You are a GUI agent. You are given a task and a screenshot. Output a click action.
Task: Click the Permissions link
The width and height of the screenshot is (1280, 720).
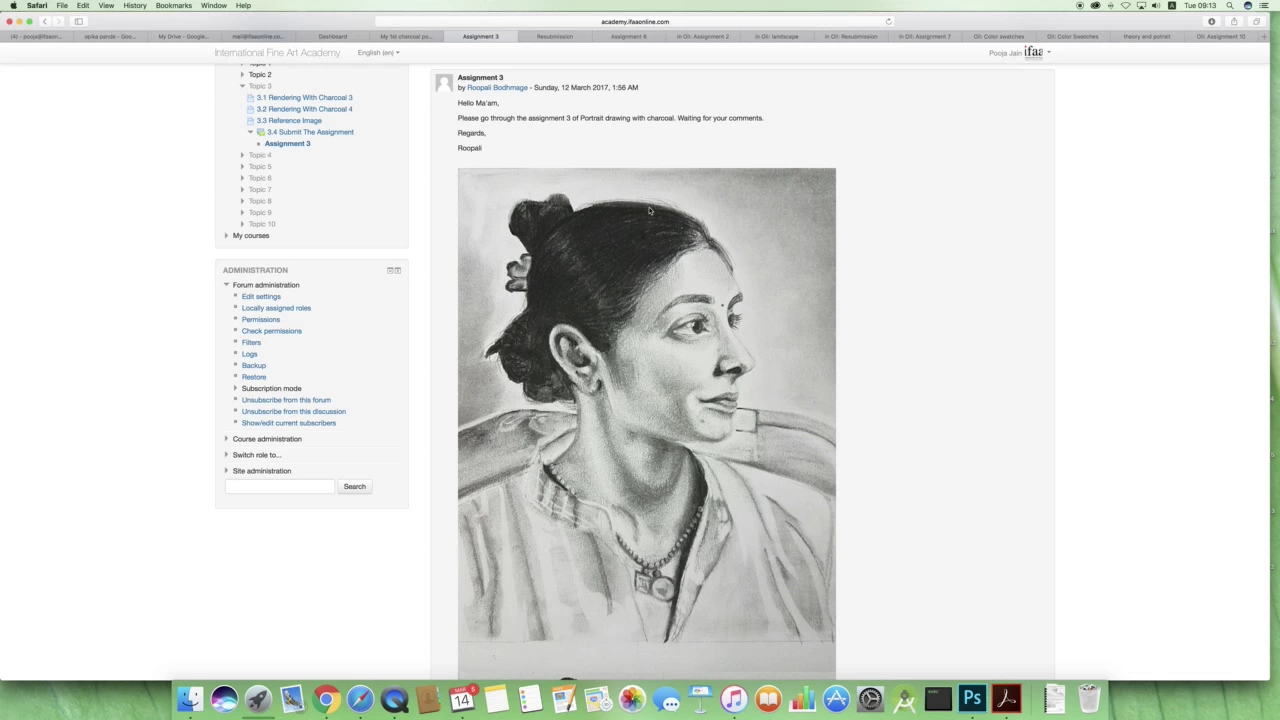coord(260,320)
